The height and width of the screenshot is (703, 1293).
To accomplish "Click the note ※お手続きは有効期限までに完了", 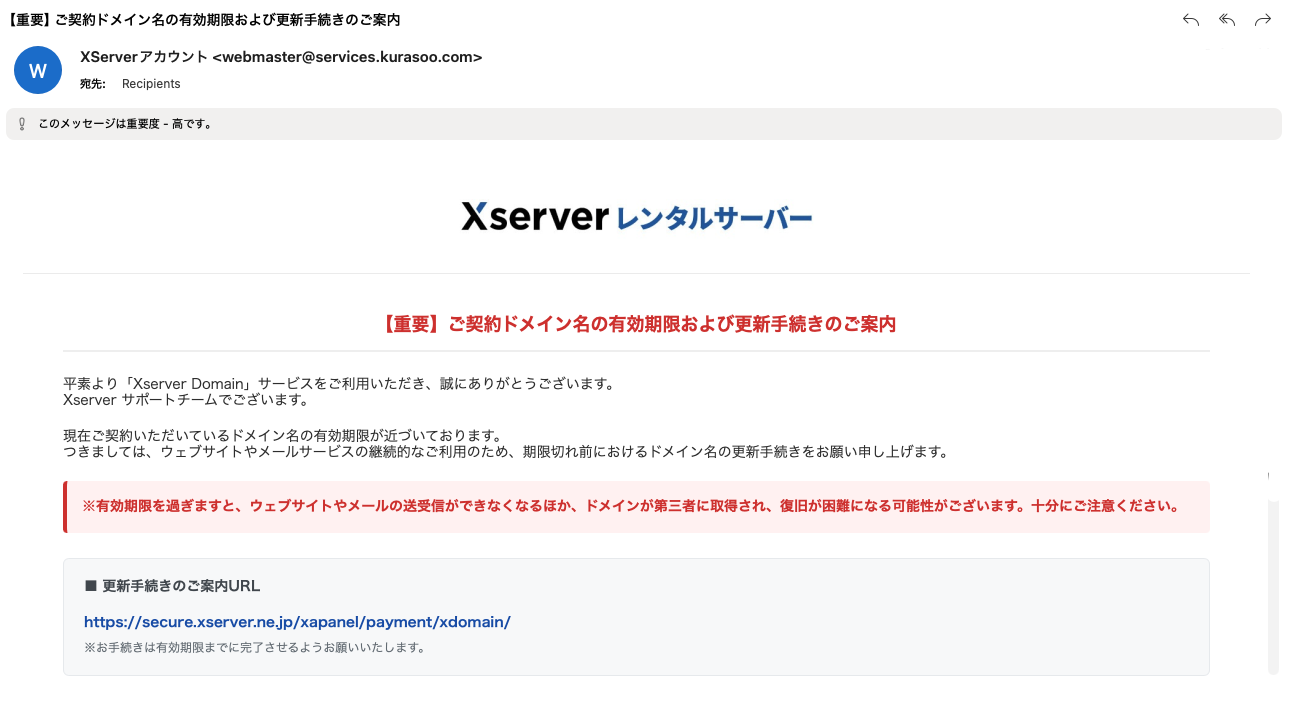I will 255,648.
